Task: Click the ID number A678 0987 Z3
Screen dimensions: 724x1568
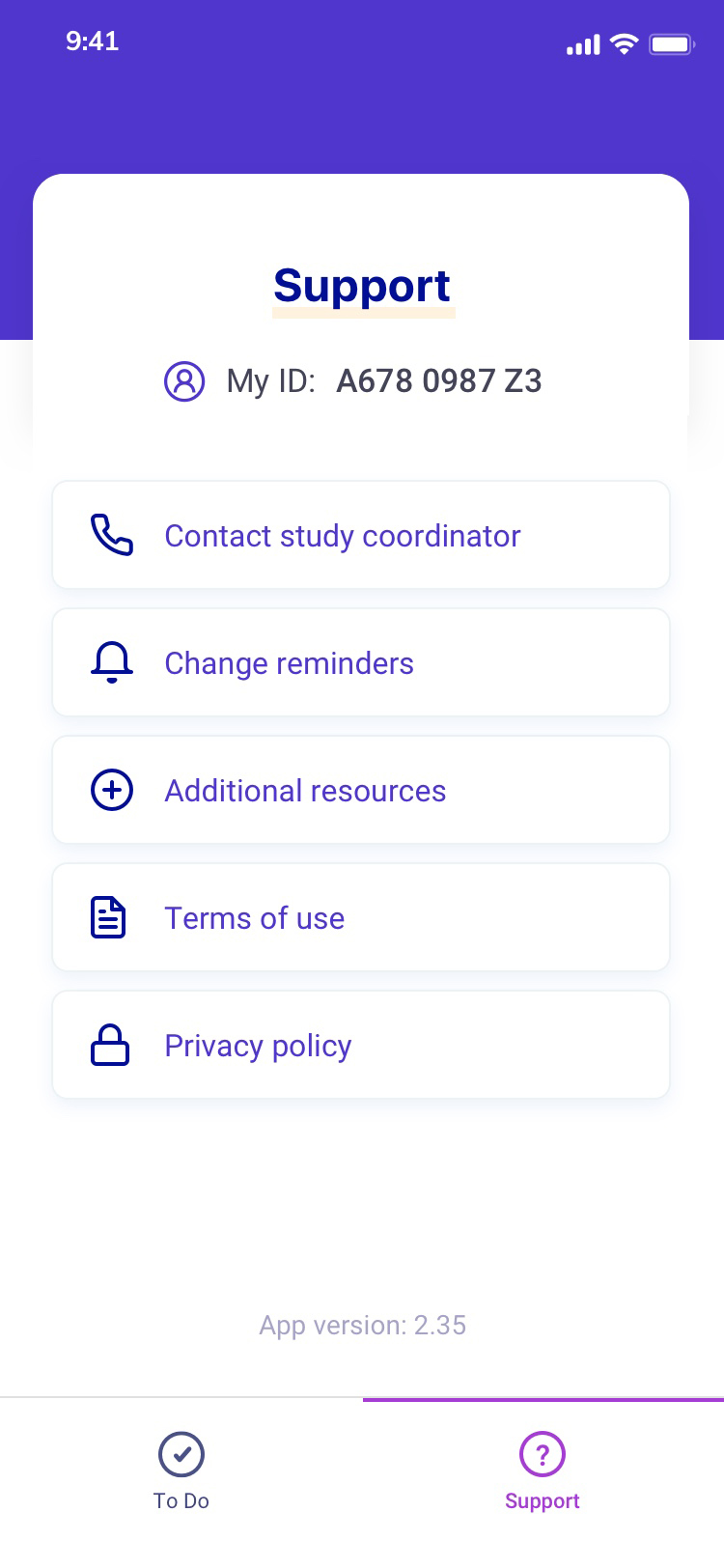Action: pos(439,381)
